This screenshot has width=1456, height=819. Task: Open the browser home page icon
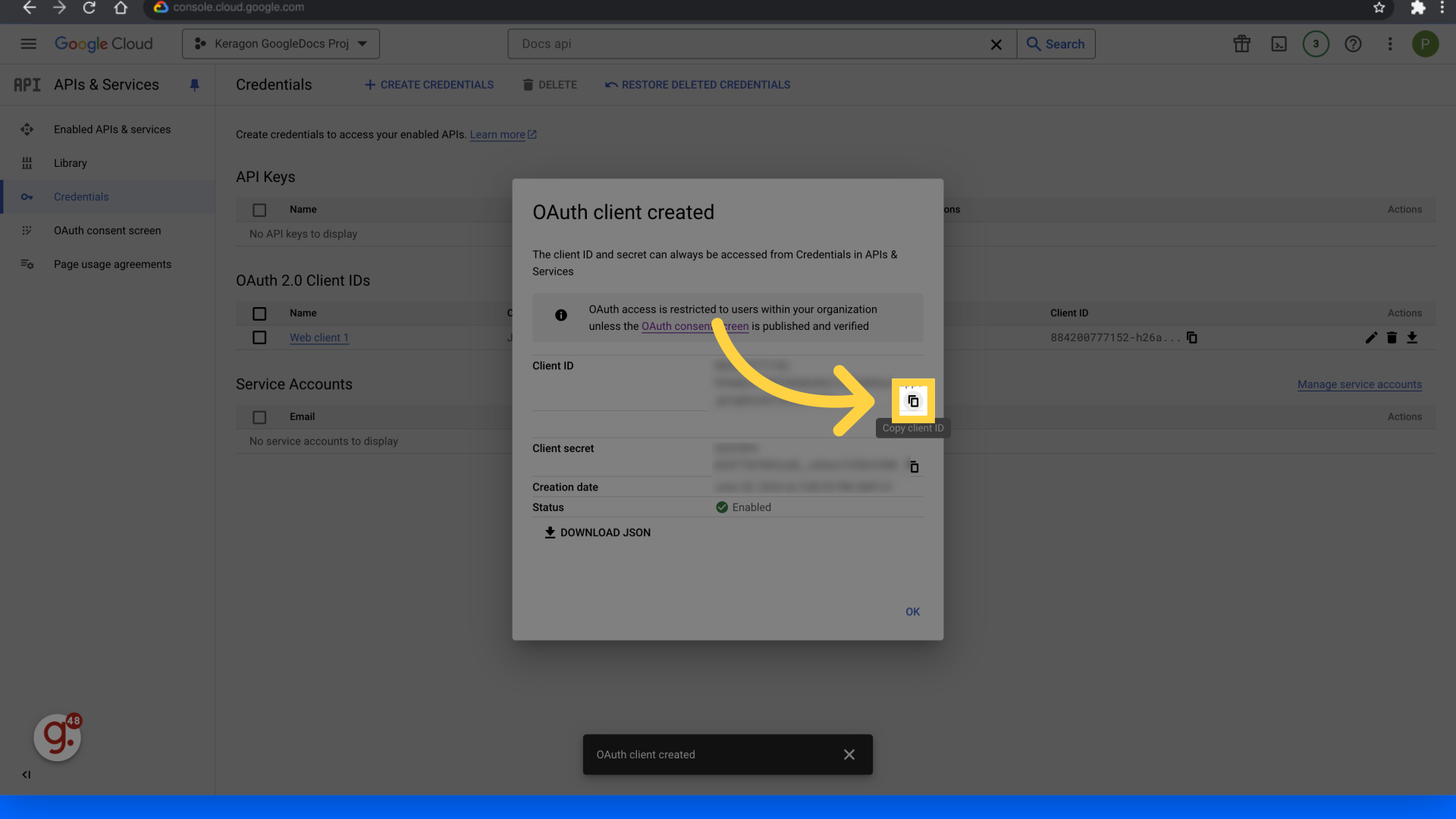click(x=121, y=8)
